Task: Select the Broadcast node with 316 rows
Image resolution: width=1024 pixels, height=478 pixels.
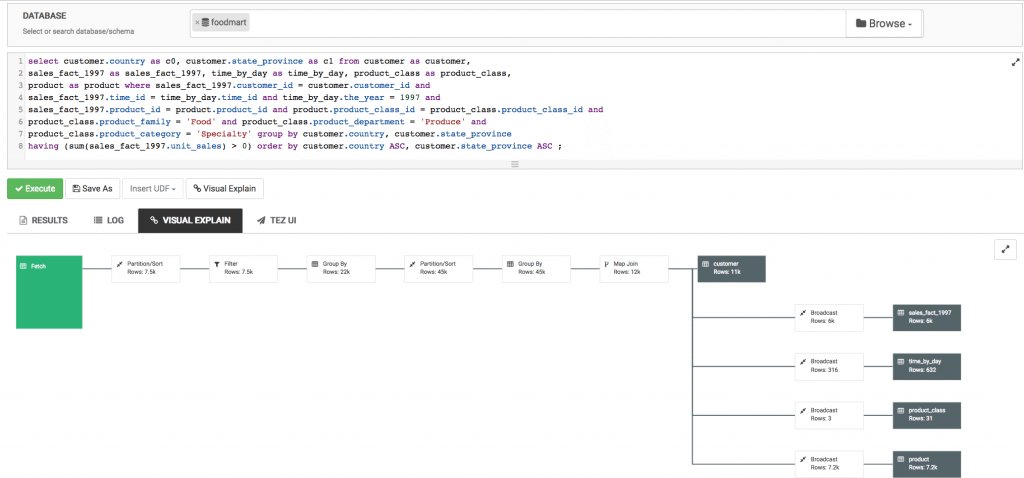Action: (829, 366)
